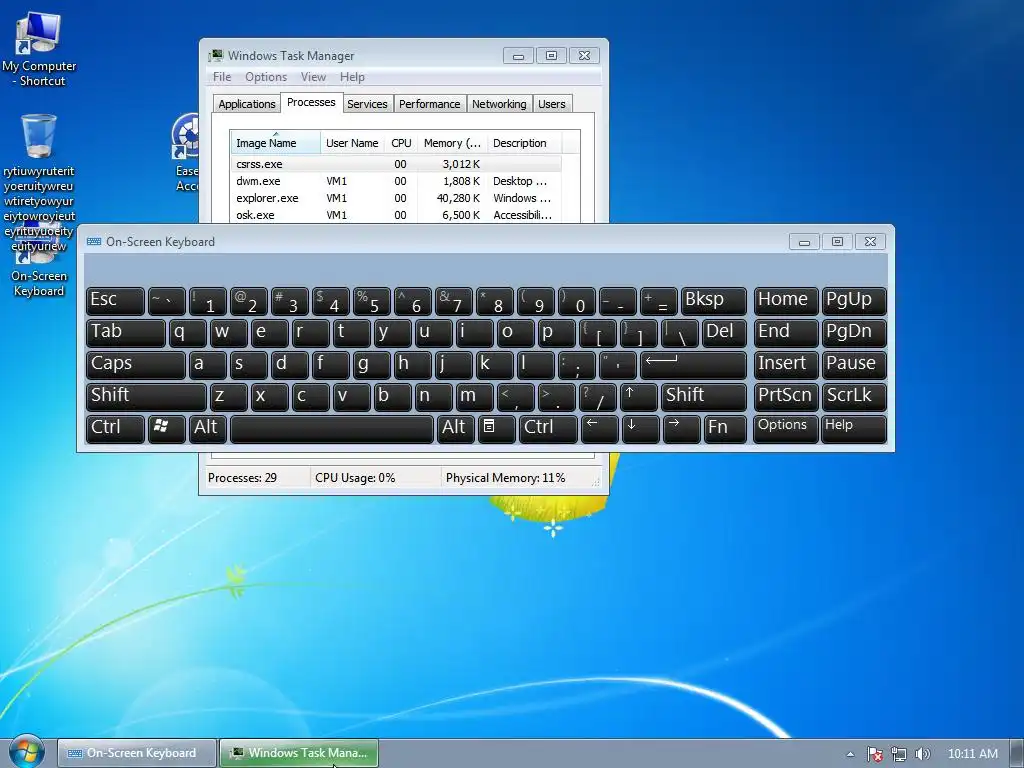Select the explorer.exe process row
Viewport: 1024px width, 768px height.
click(396, 198)
